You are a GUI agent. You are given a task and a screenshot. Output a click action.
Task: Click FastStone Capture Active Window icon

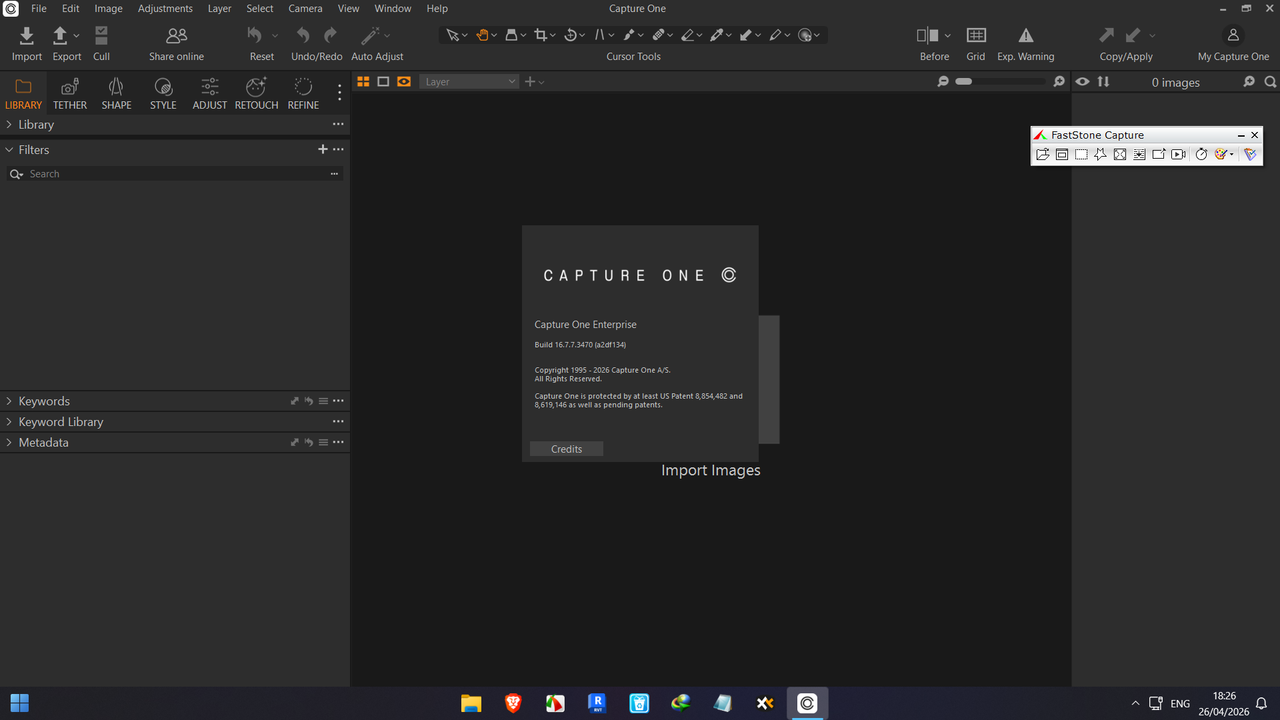pos(1062,154)
